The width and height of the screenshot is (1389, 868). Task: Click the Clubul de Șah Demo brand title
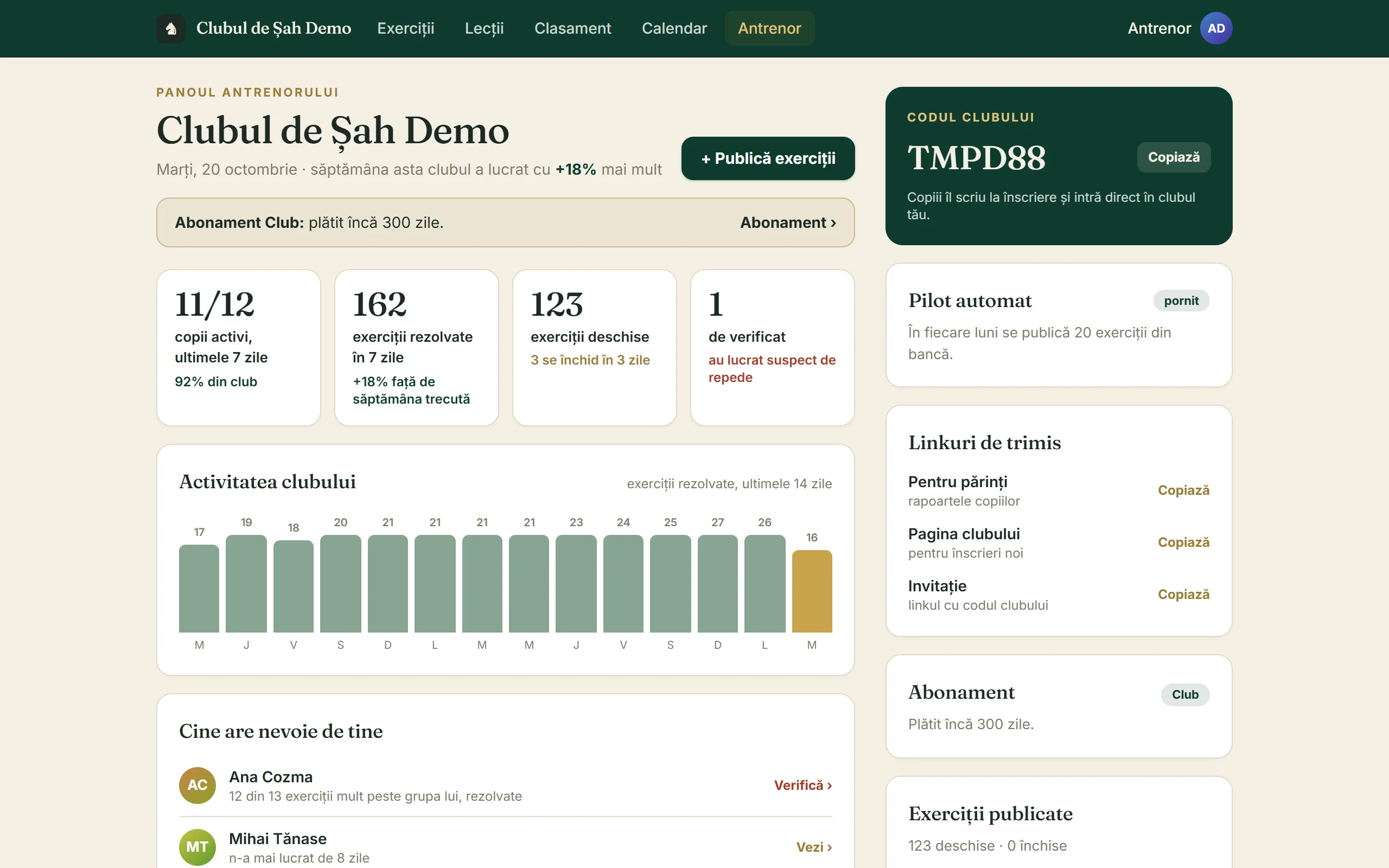point(273,28)
